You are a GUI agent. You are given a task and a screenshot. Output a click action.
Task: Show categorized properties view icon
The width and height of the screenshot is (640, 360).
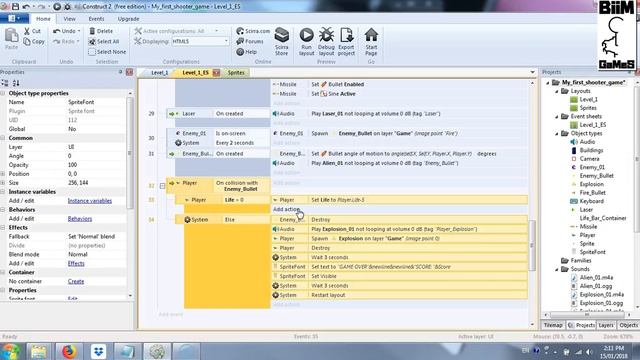pos(5,83)
